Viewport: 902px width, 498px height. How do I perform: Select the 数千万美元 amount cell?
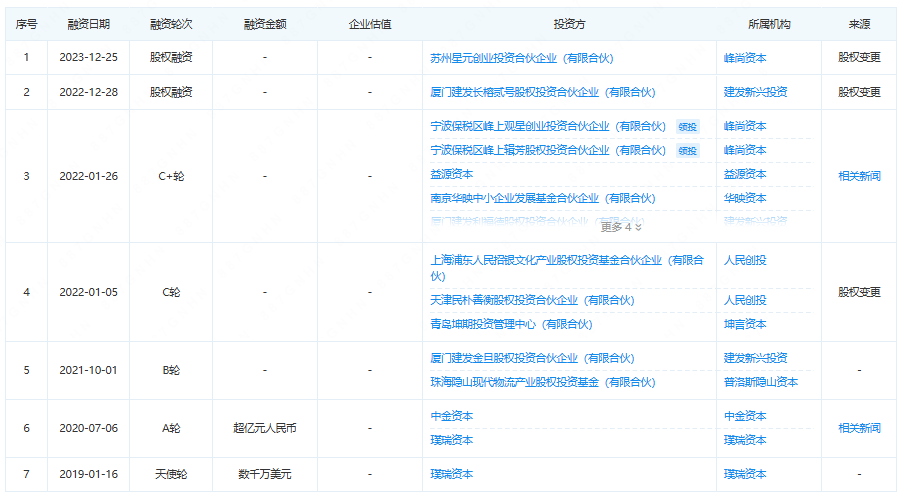(265, 474)
